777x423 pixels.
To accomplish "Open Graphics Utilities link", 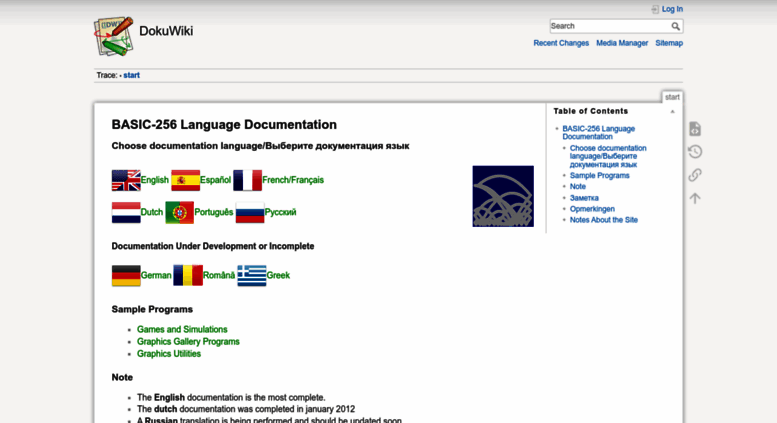I will [169, 354].
